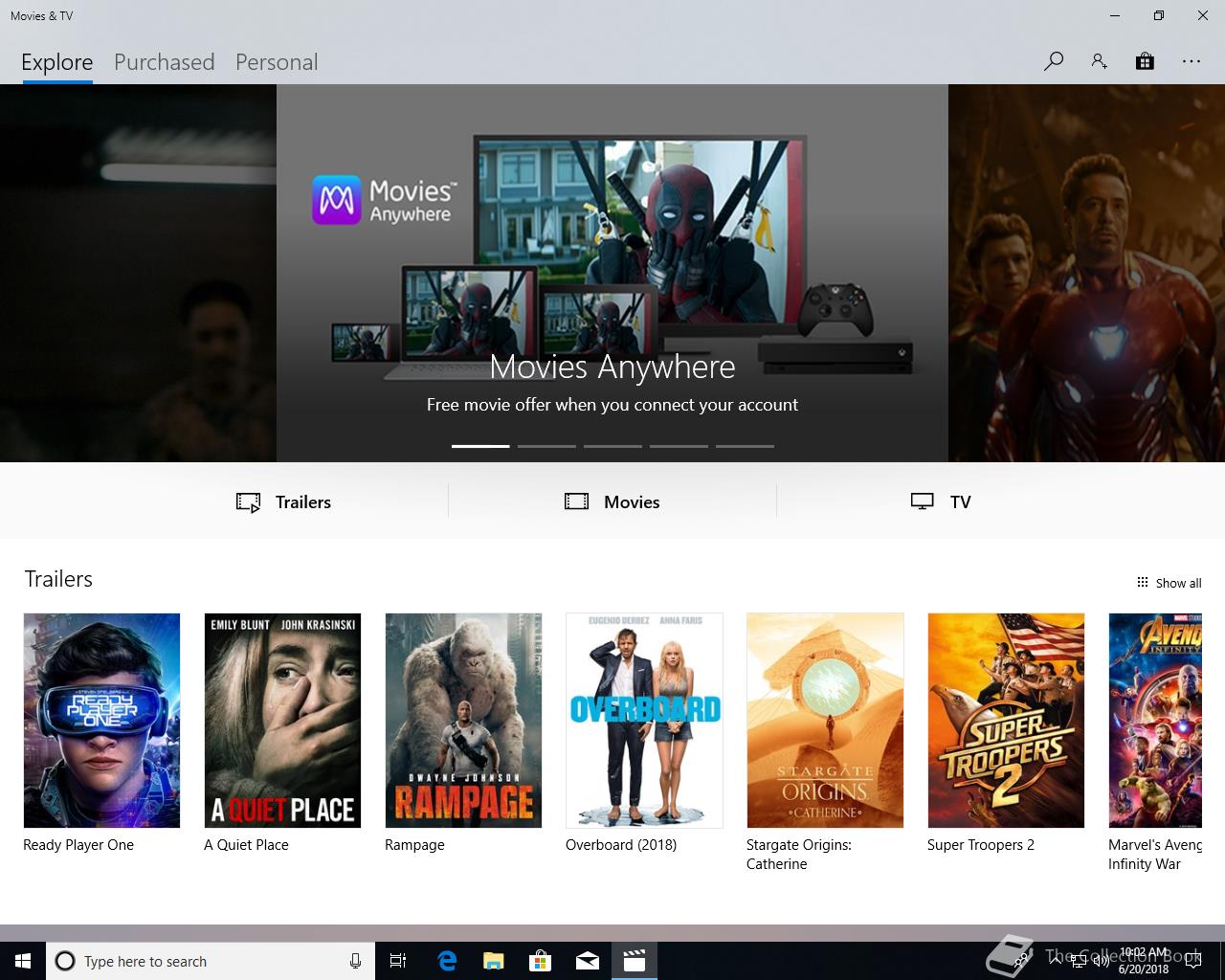Jump to second carousel slide indicator

point(546,446)
